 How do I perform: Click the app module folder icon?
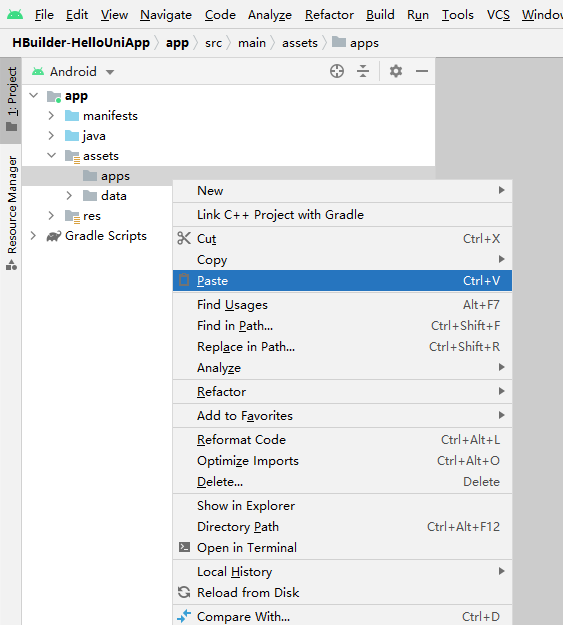54,96
